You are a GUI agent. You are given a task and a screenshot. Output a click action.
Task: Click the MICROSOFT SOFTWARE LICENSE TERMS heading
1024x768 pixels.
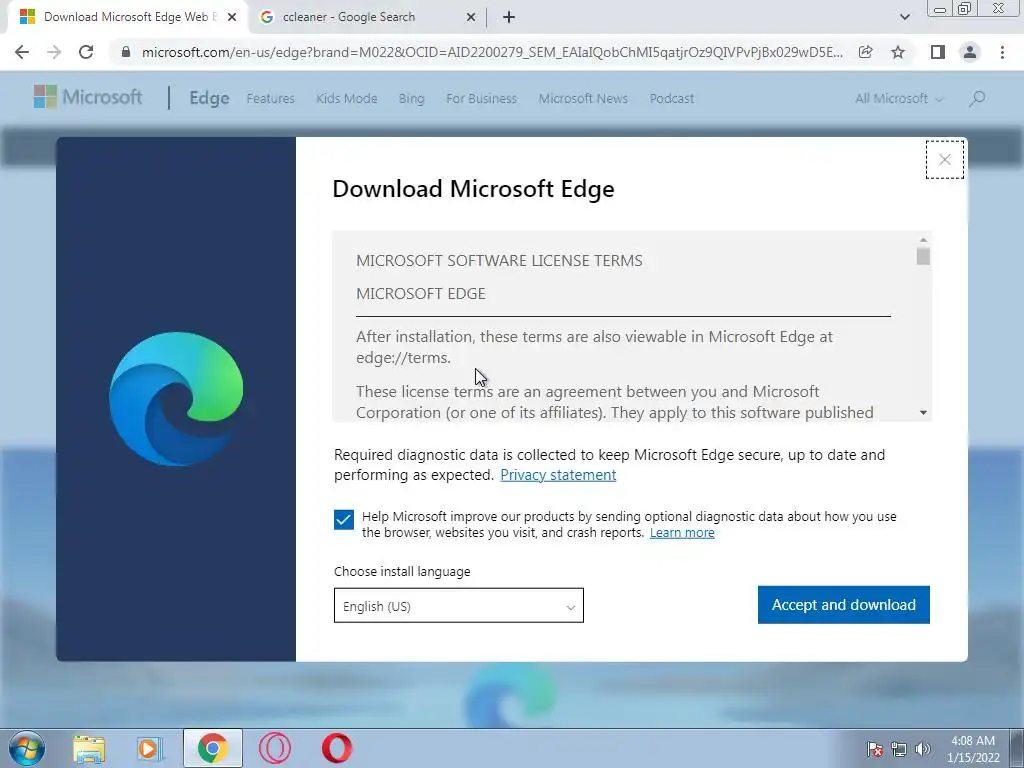pos(499,261)
